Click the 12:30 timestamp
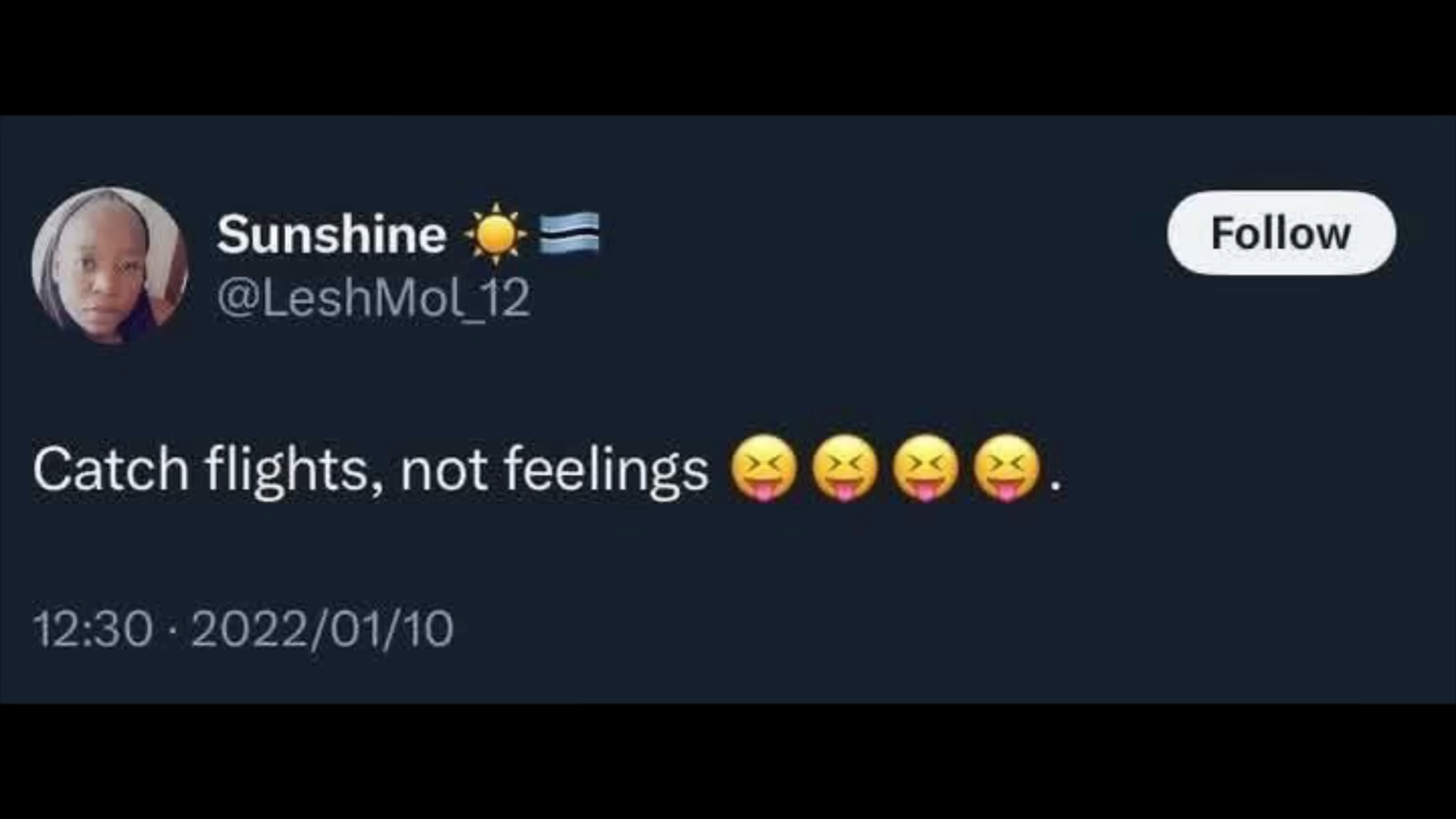 point(93,629)
